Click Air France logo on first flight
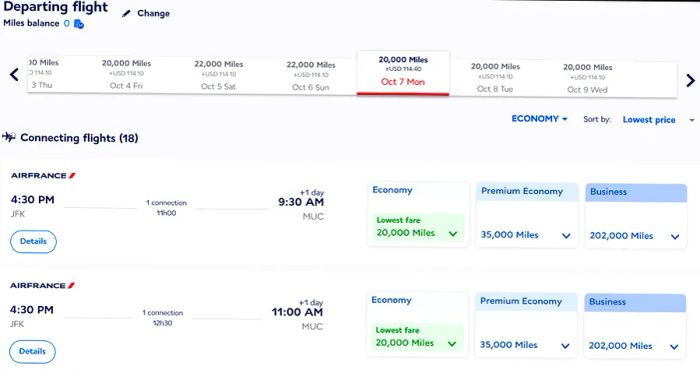 [x=43, y=176]
